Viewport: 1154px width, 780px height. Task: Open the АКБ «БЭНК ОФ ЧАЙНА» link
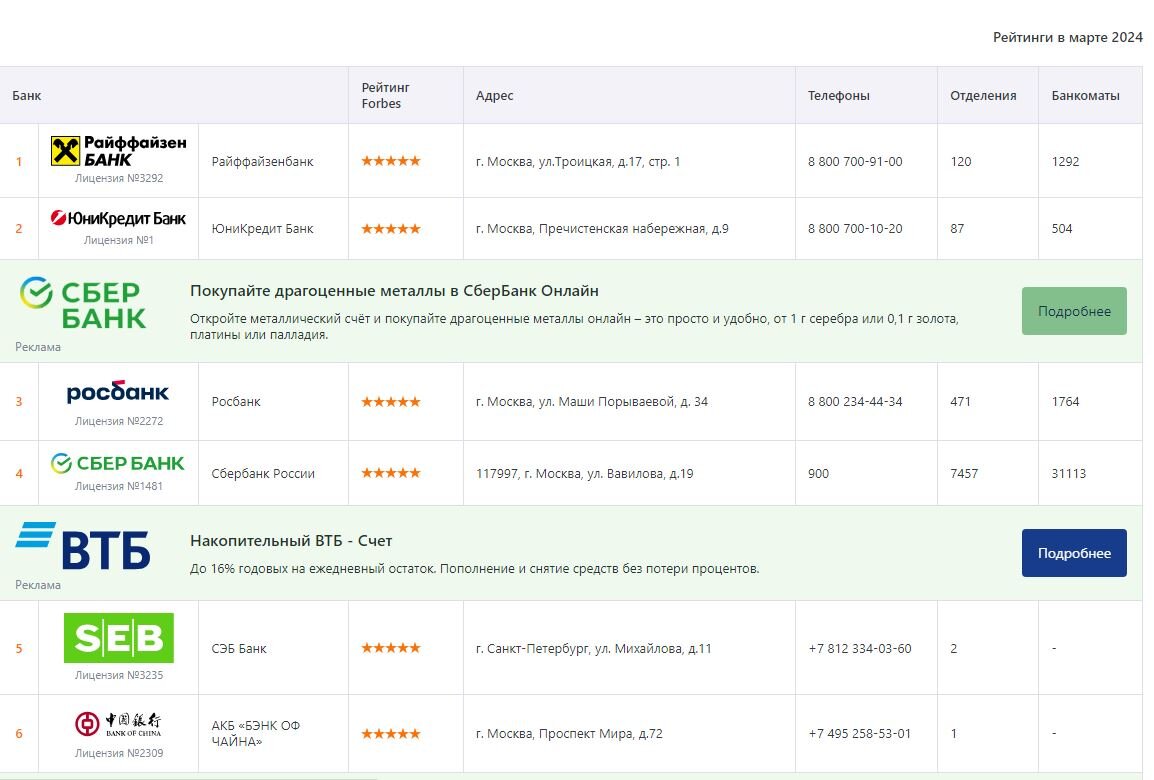click(x=256, y=734)
